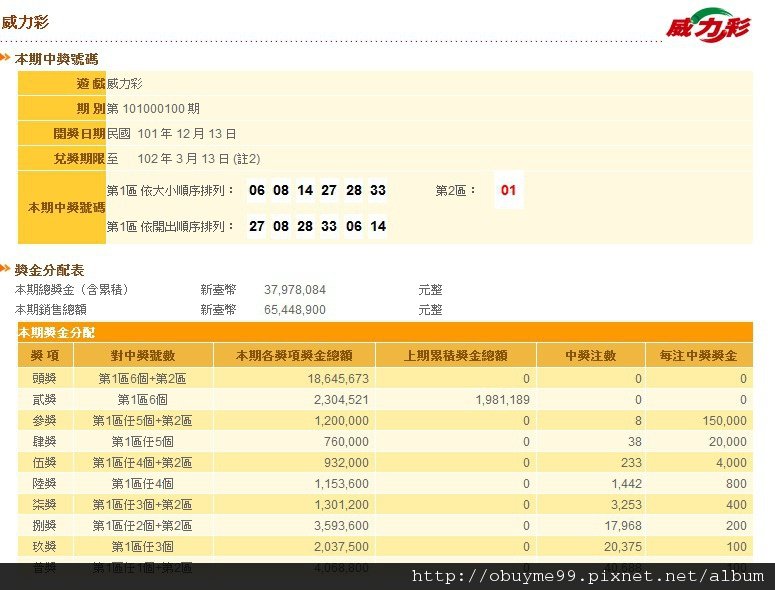This screenshot has height=590, width=775.
Task: Click the 上期累積獎金總額 column header
Action: click(456, 355)
